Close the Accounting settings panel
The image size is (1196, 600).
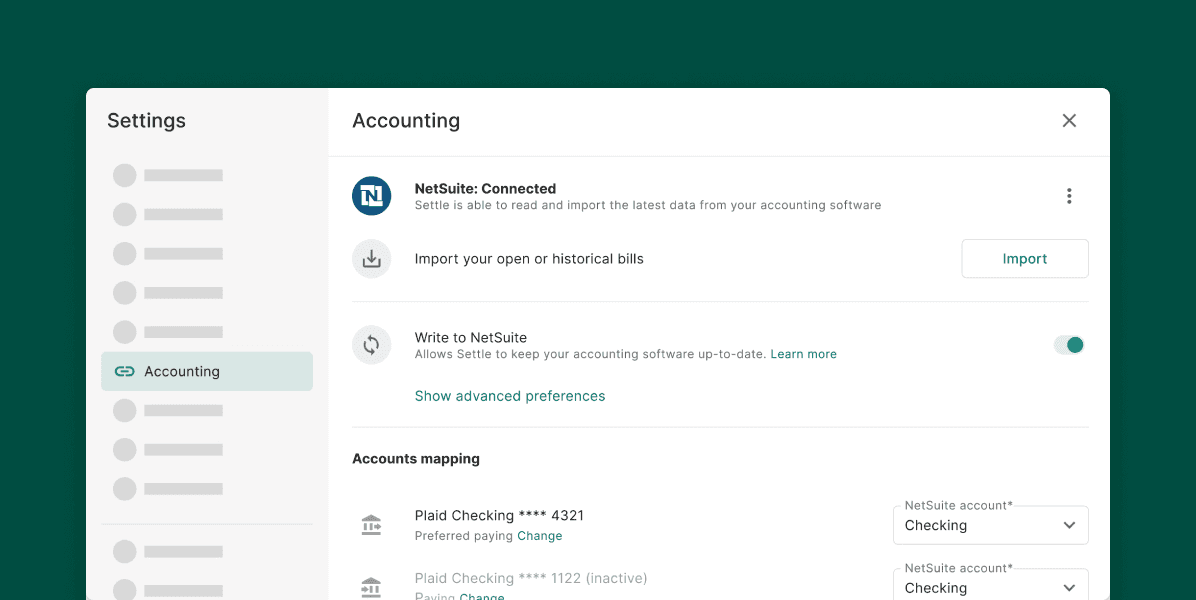tap(1068, 120)
